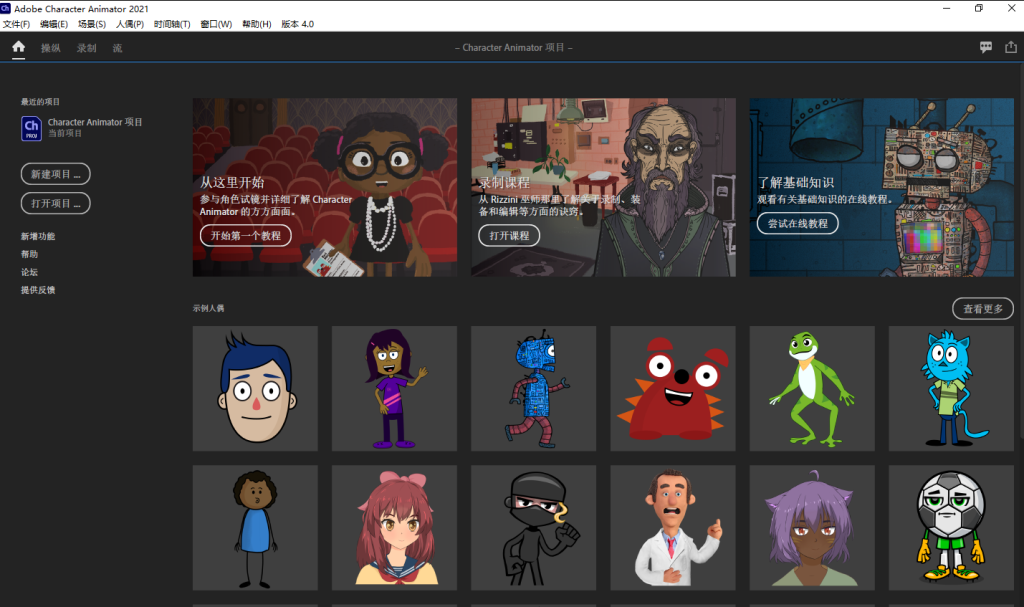The width and height of the screenshot is (1024, 607).
Task: Select the red monster example puppet
Action: tap(673, 388)
